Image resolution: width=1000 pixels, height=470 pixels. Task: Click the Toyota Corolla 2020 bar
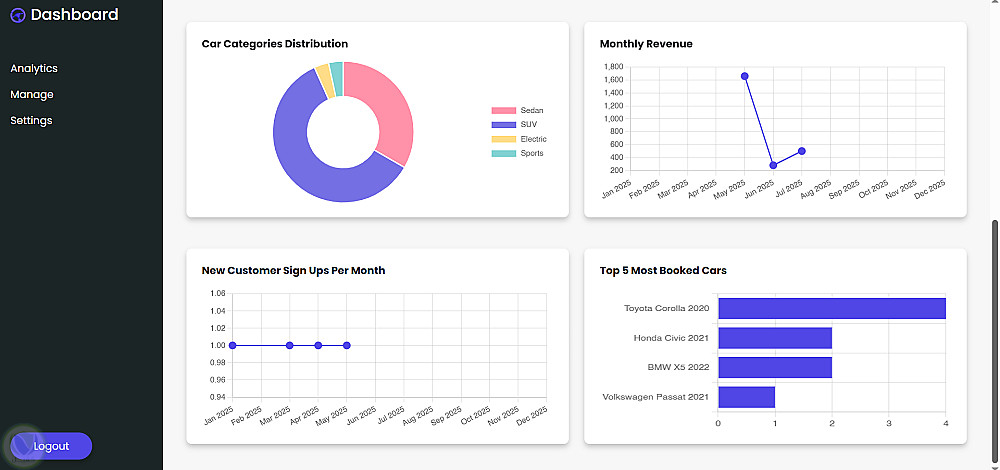coord(832,309)
